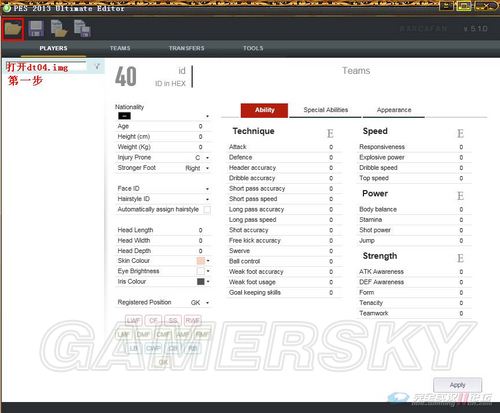This screenshot has width=500, height=413.
Task: Select the Ability tab
Action: [264, 110]
